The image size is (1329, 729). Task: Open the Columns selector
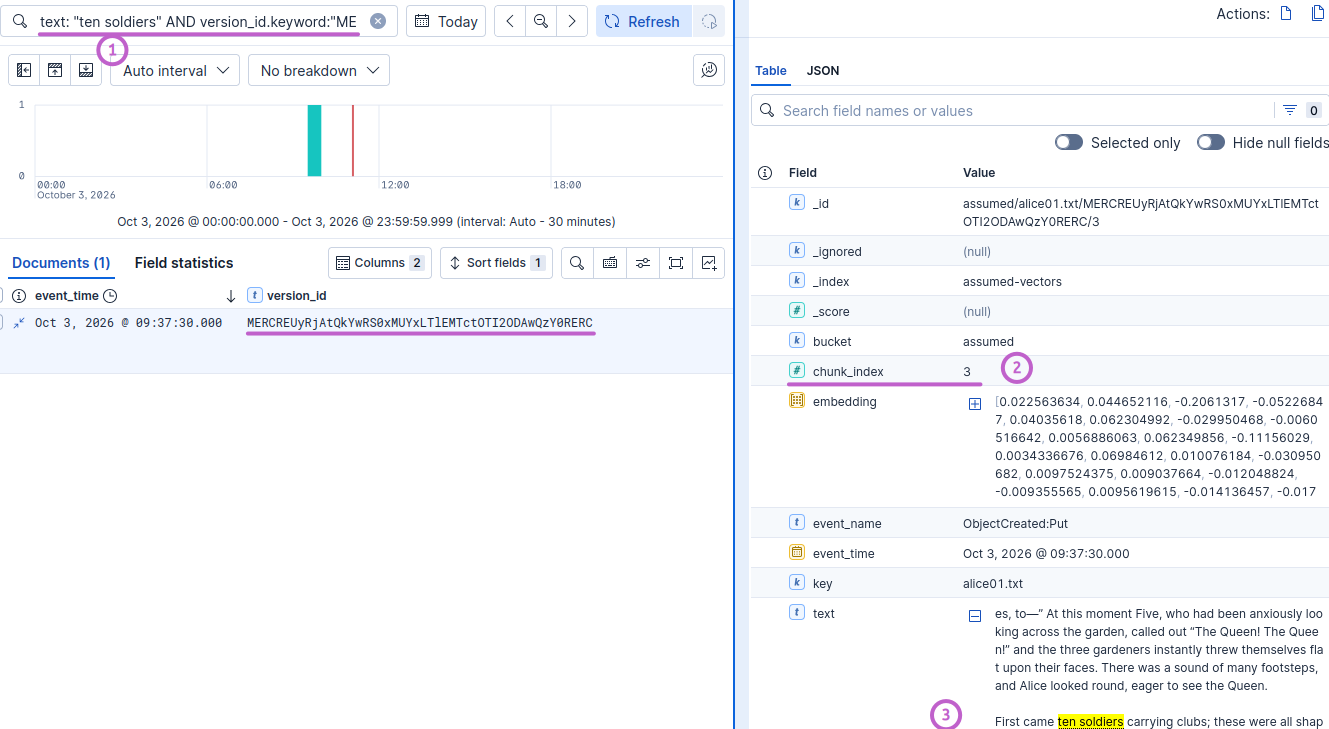pyautogui.click(x=380, y=263)
